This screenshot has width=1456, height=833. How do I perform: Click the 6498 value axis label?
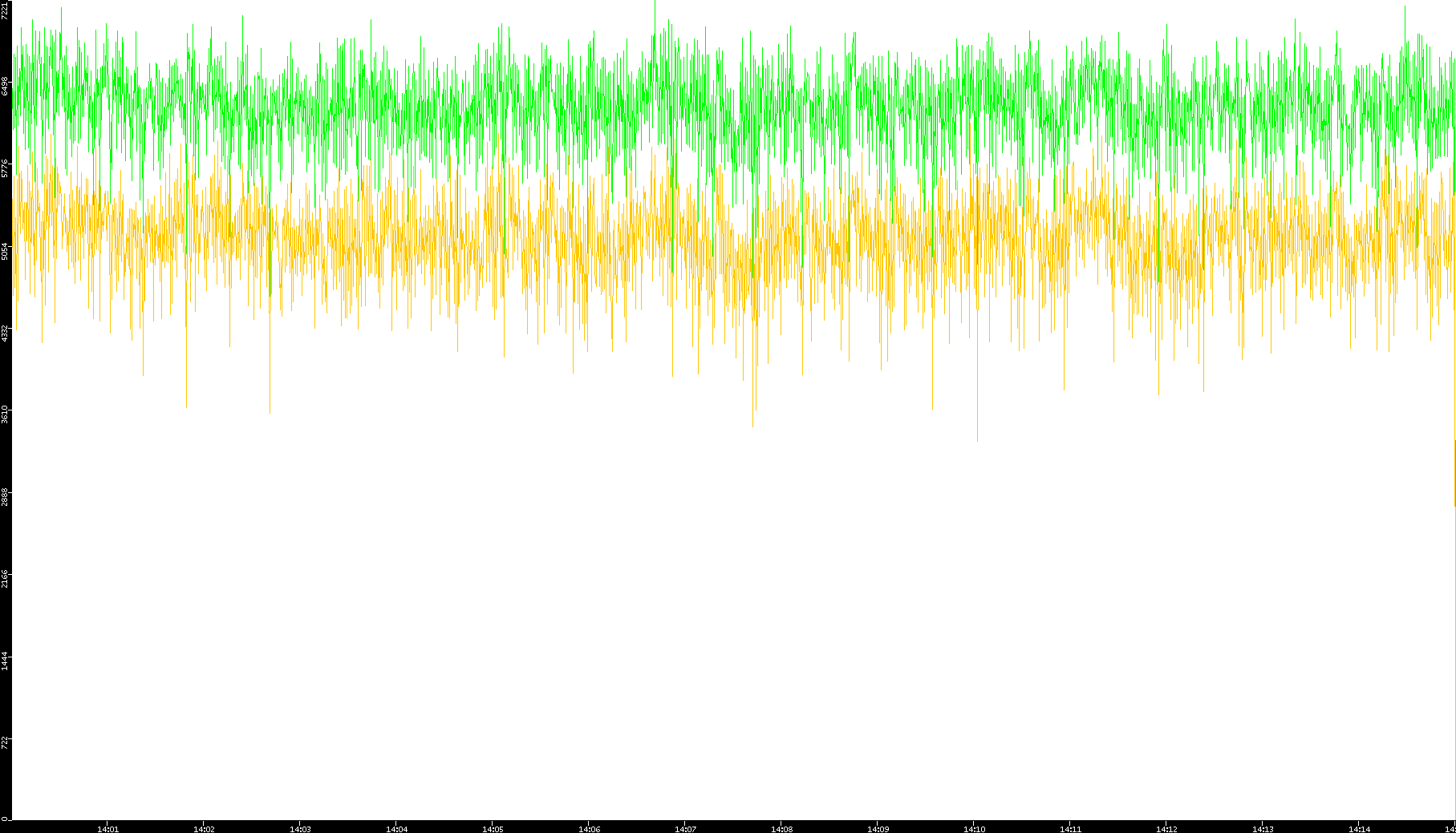[x=5, y=86]
